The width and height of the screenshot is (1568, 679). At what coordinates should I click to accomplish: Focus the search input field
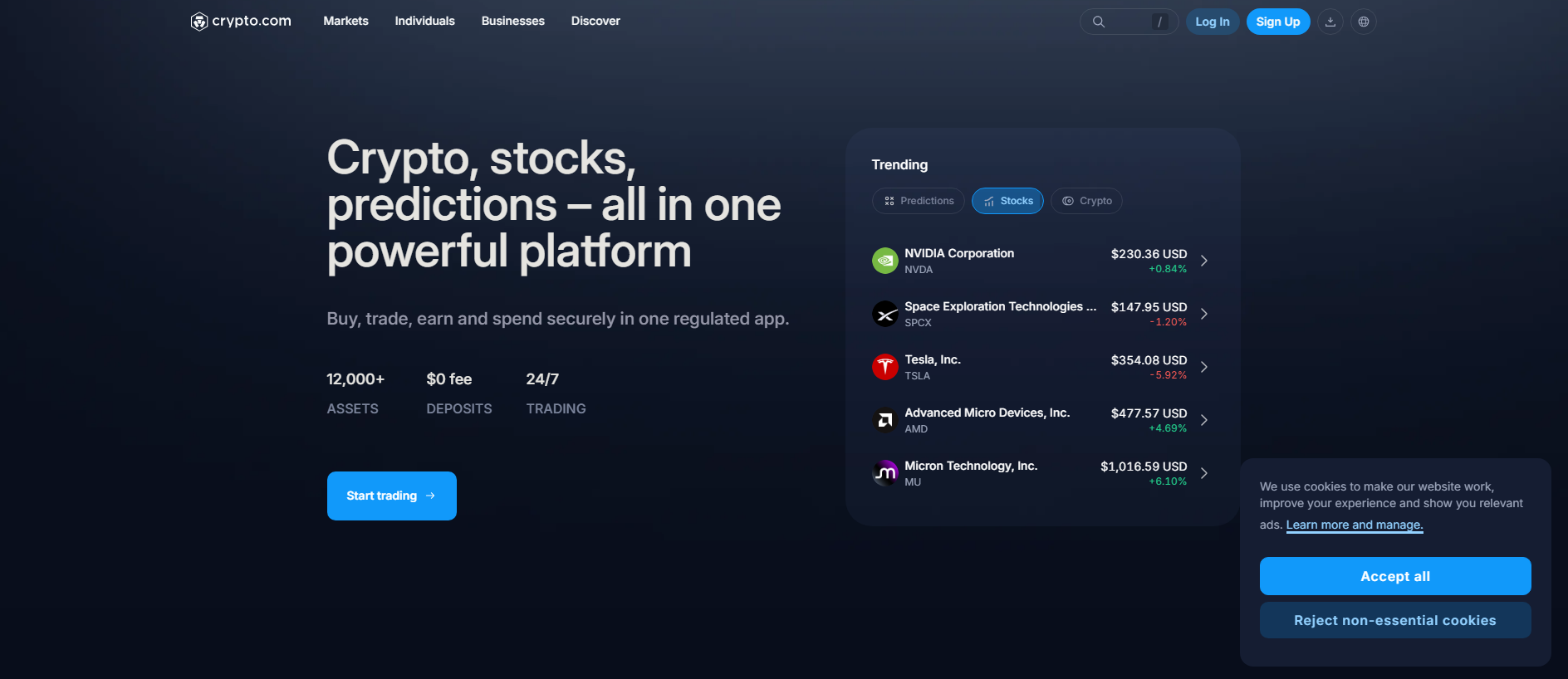click(1129, 22)
